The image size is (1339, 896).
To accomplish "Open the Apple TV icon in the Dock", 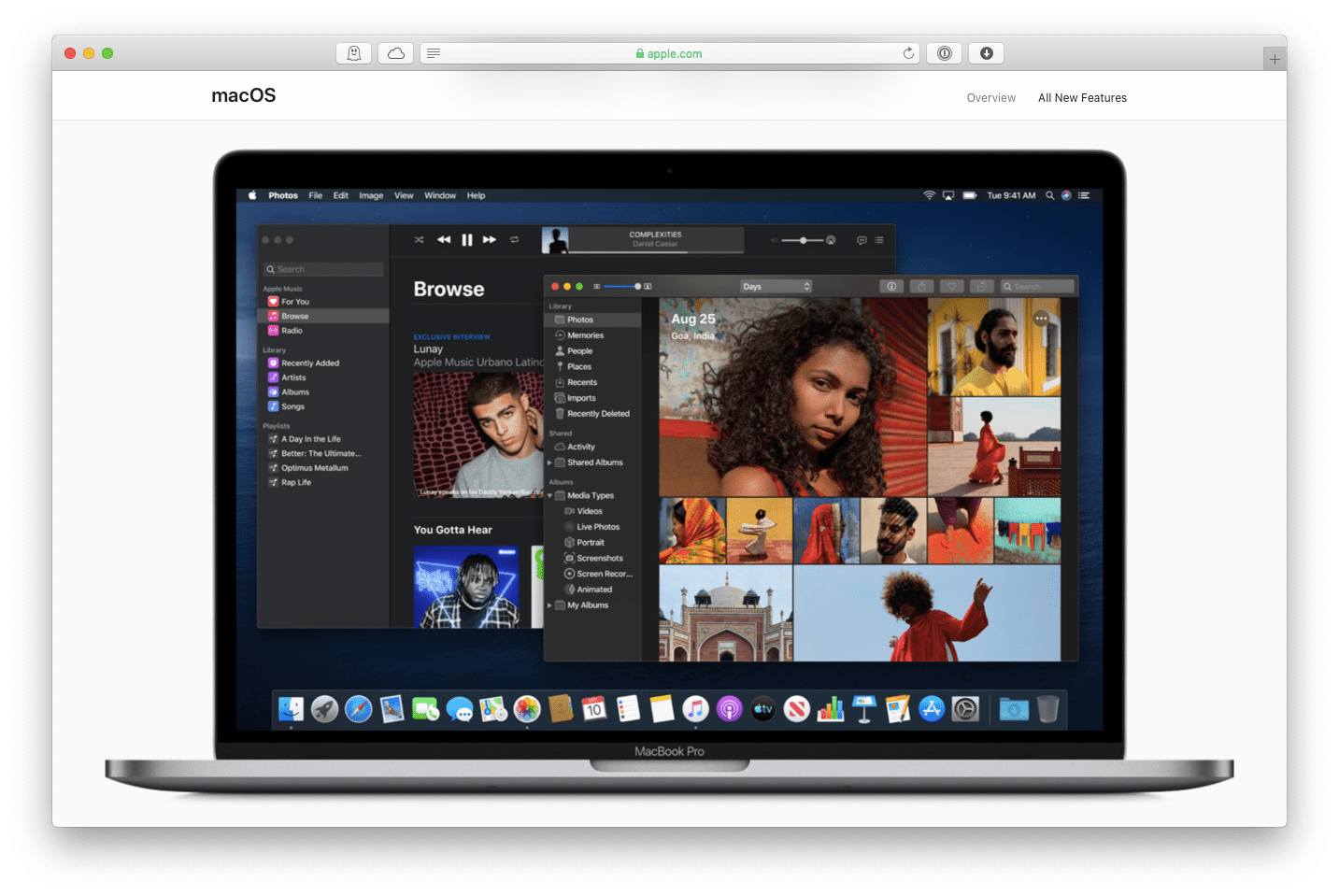I will (763, 710).
